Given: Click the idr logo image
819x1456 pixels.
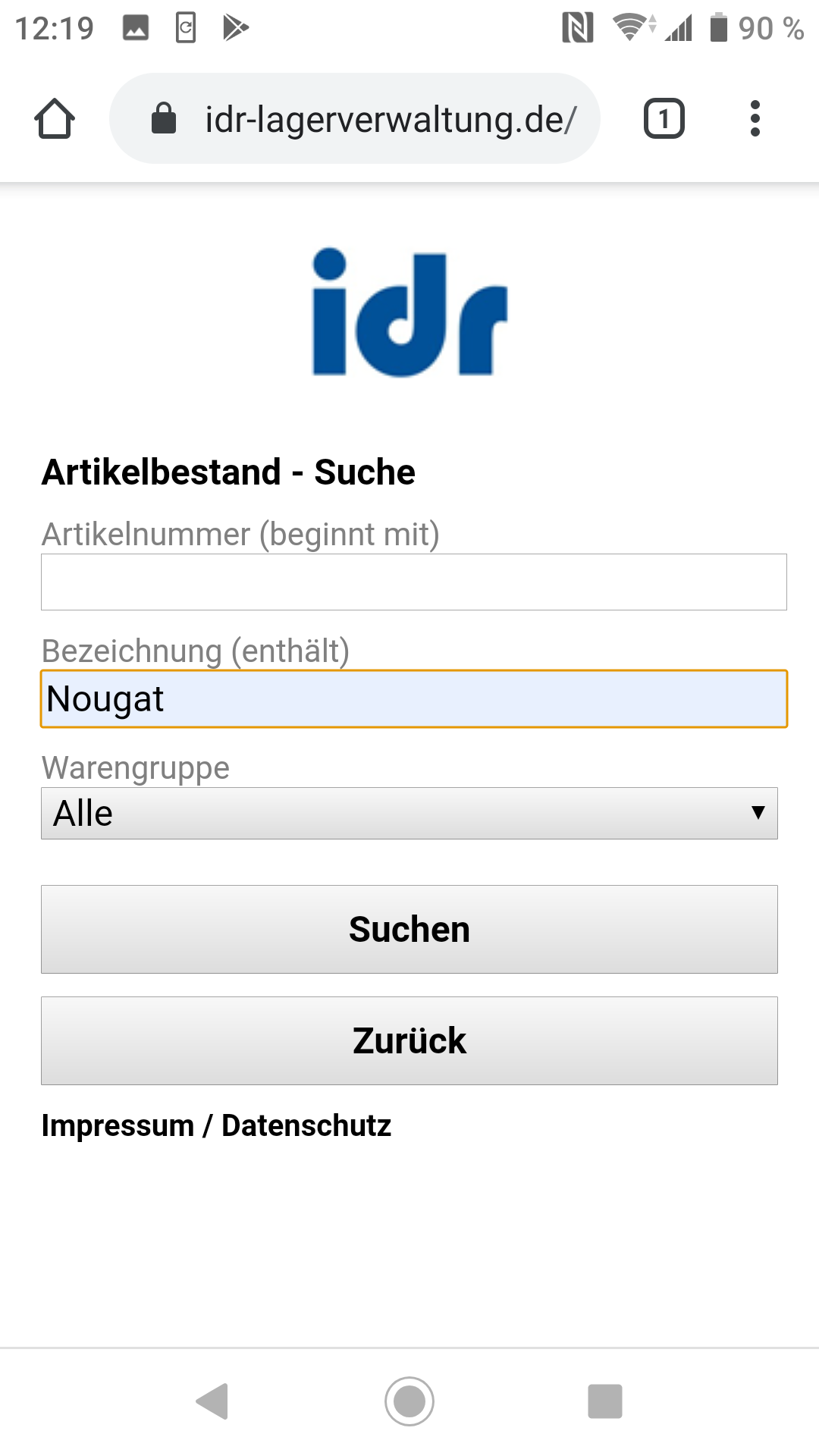Looking at the screenshot, I should [x=409, y=312].
